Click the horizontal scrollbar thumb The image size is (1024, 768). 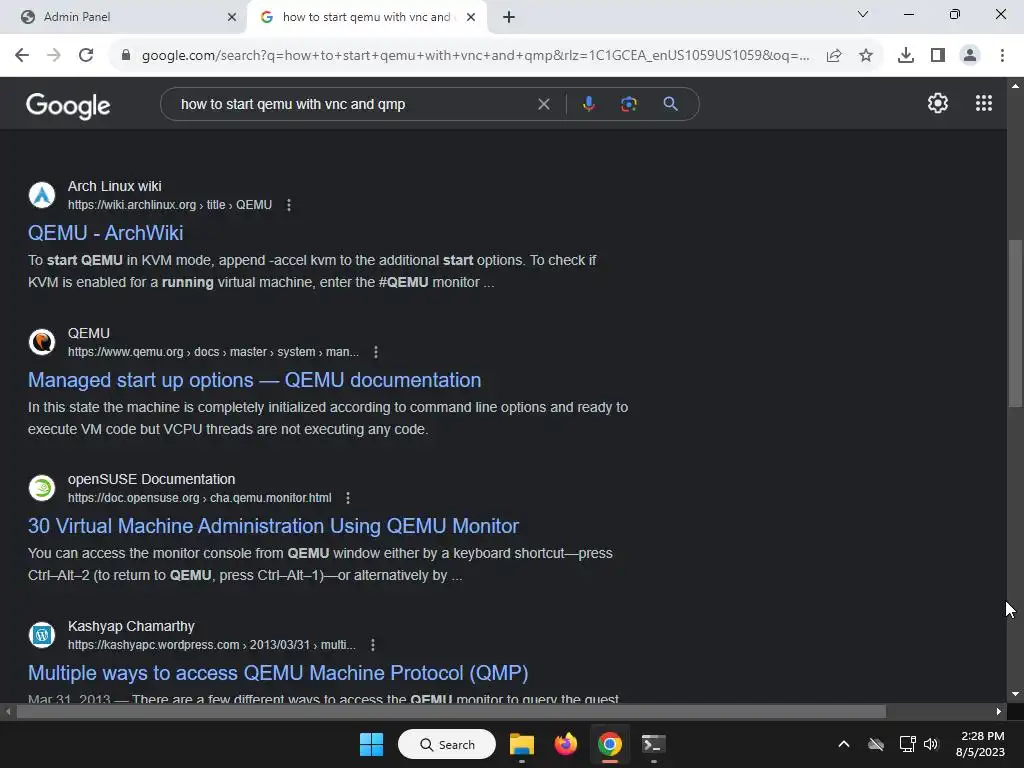click(451, 711)
